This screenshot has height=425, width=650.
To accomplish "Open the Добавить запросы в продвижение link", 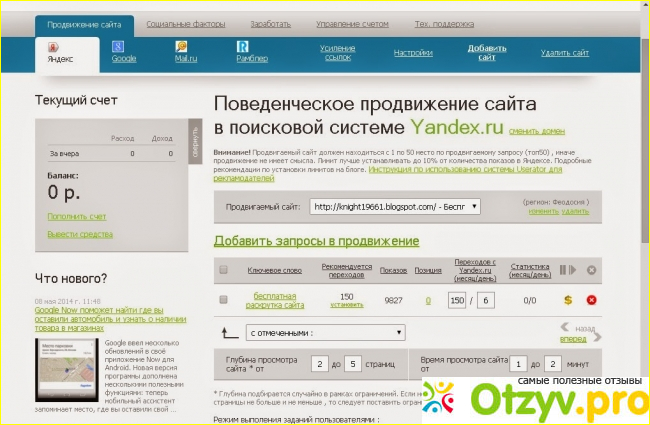I will coord(316,242).
